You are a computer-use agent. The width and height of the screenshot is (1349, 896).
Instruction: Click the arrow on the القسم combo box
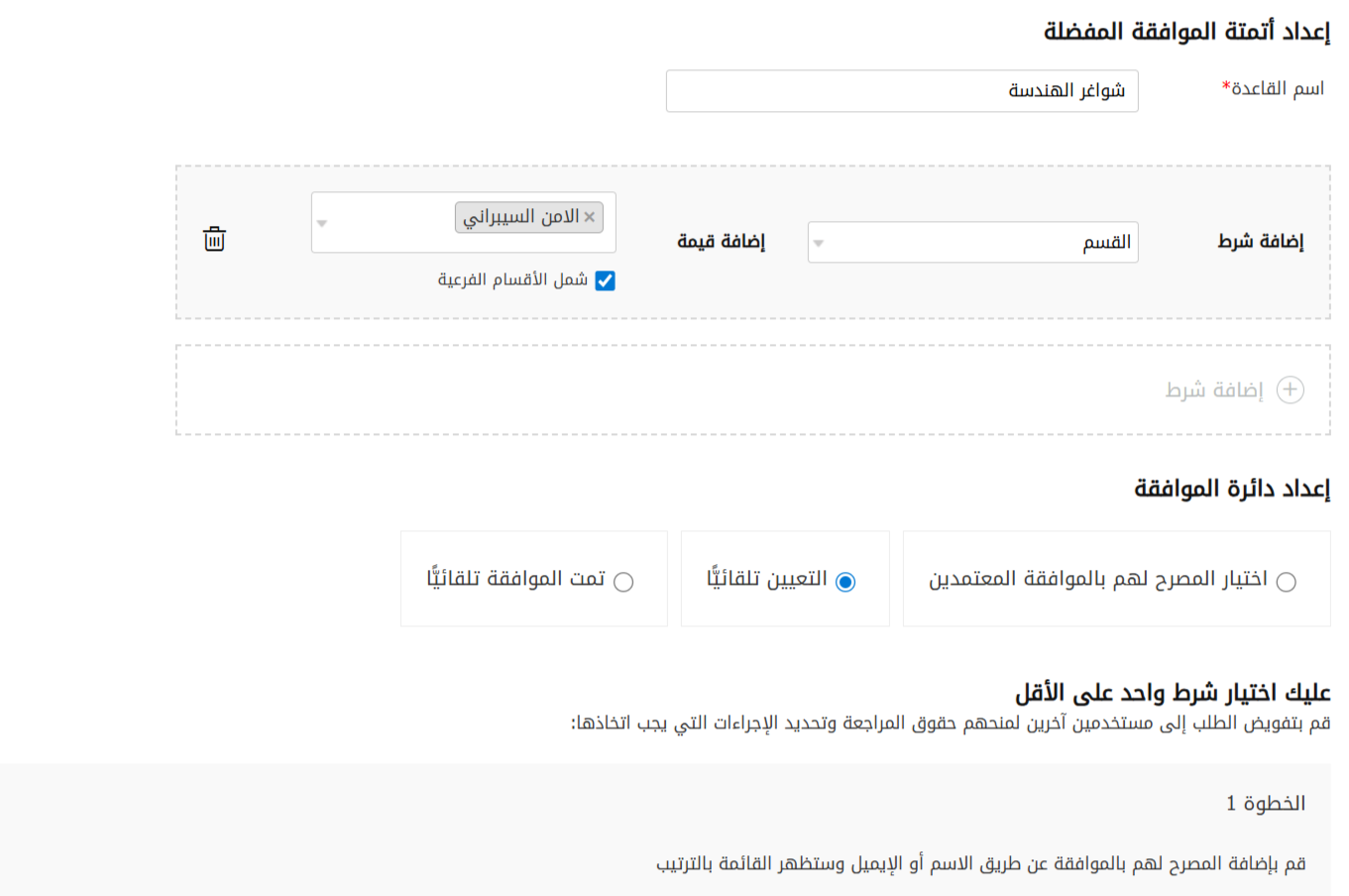click(819, 243)
